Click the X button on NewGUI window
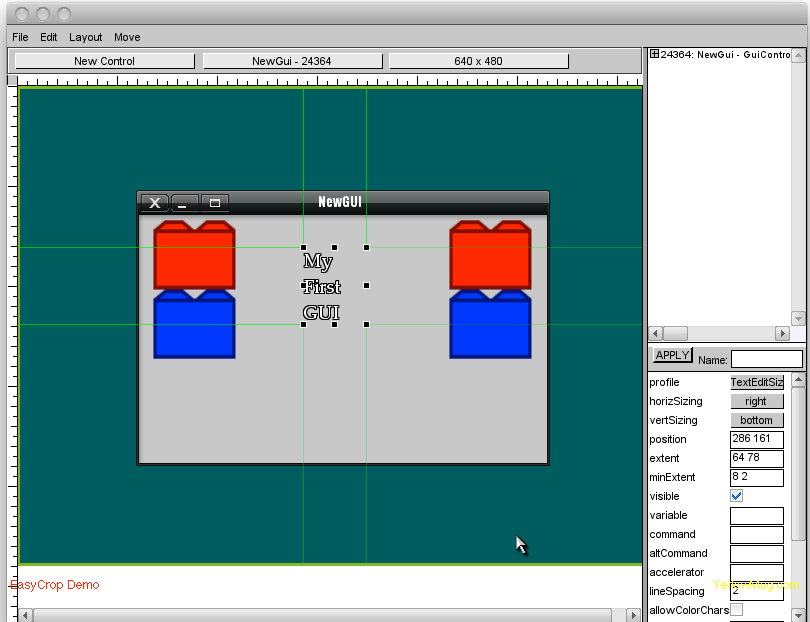Viewport: 810px width, 622px height. tap(154, 203)
